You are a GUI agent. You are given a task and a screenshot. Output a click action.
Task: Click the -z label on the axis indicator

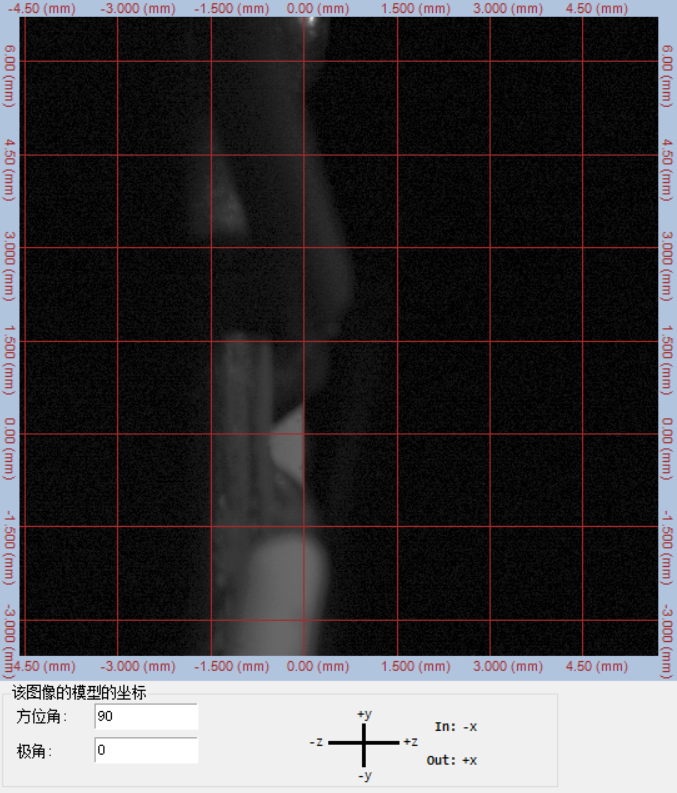tap(316, 742)
